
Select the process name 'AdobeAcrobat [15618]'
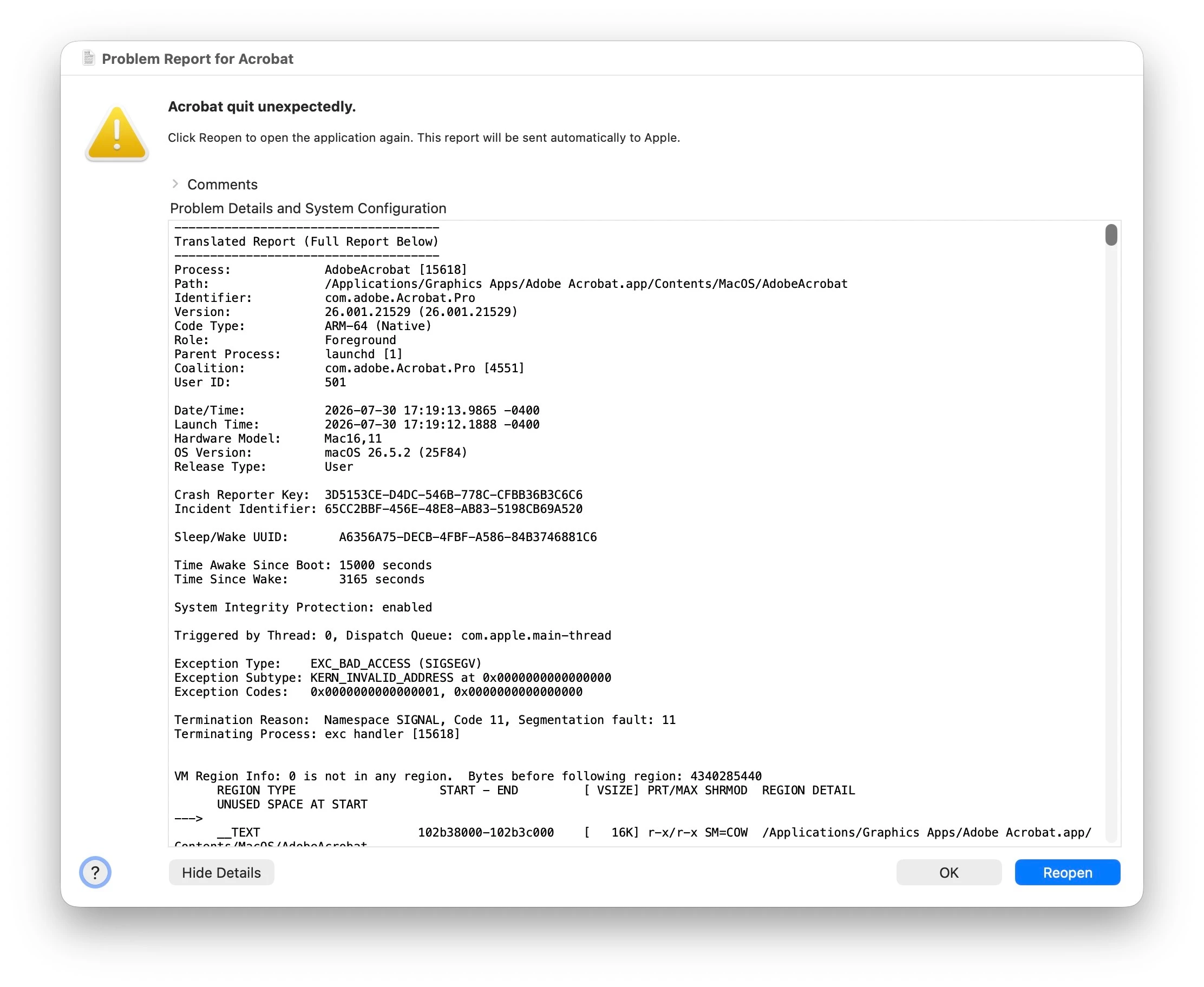[x=396, y=269]
